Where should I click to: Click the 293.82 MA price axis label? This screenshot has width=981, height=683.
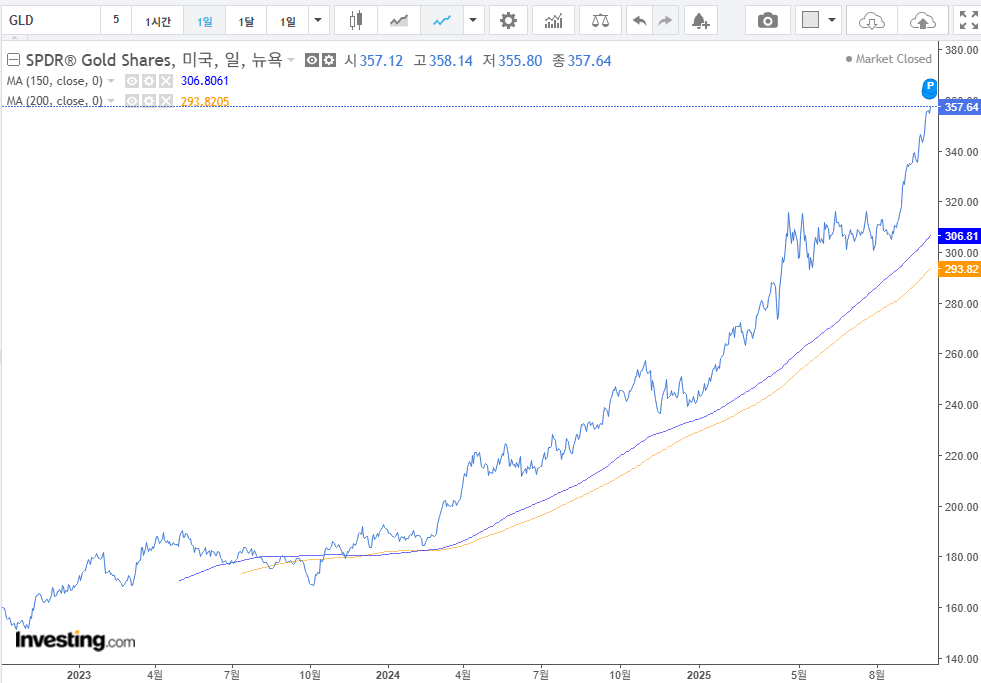tap(960, 269)
